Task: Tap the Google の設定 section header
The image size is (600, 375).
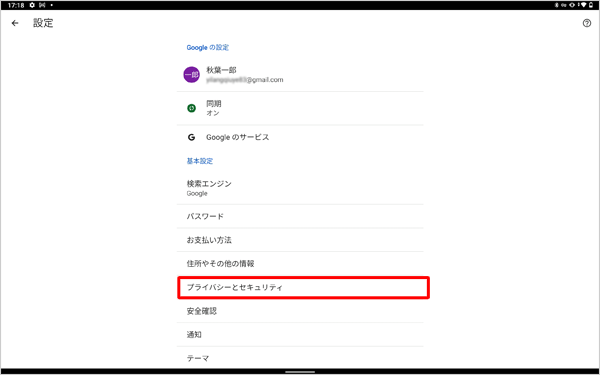Action: click(x=207, y=47)
